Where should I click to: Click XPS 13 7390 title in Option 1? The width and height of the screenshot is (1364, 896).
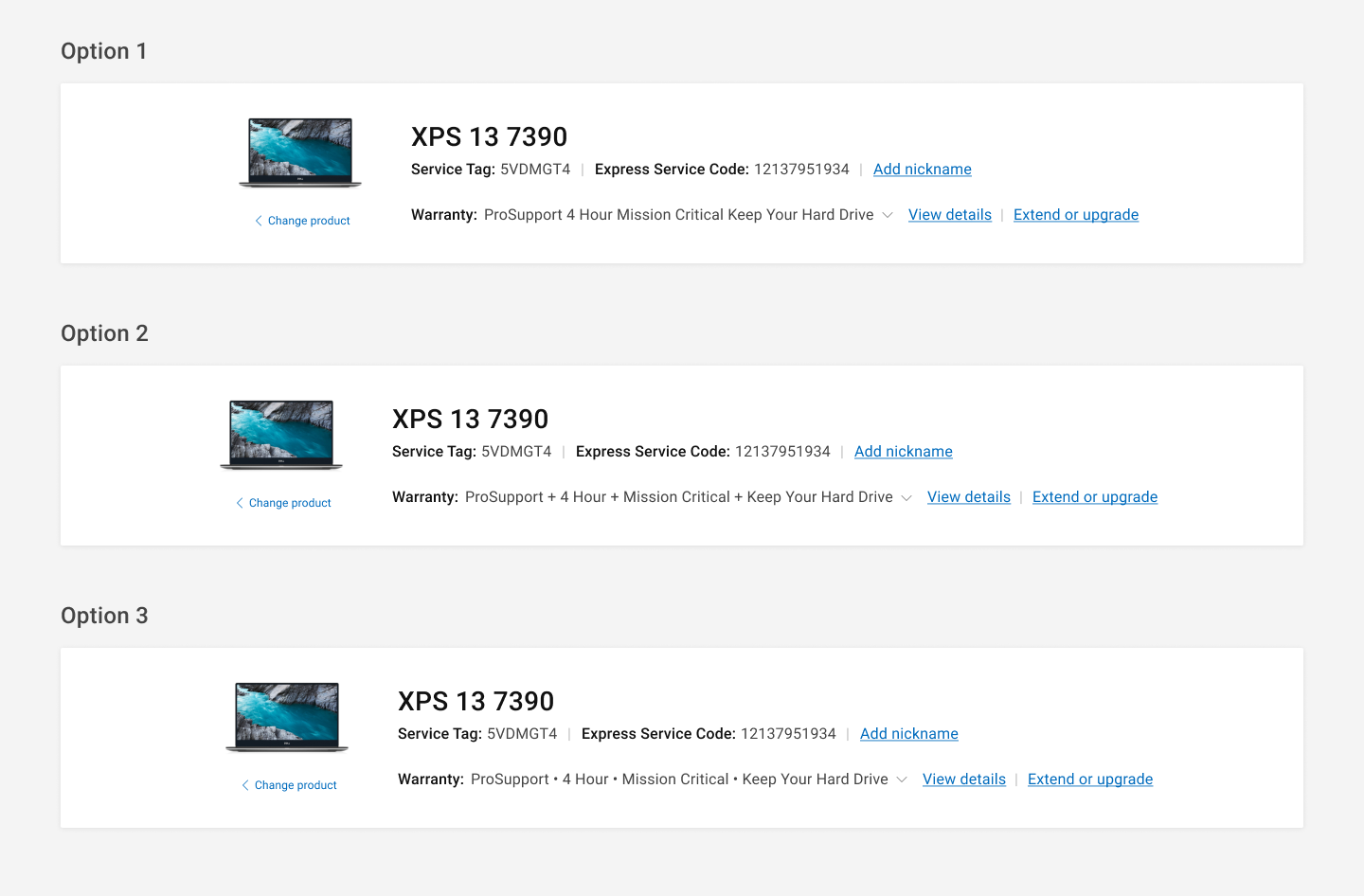(x=489, y=137)
